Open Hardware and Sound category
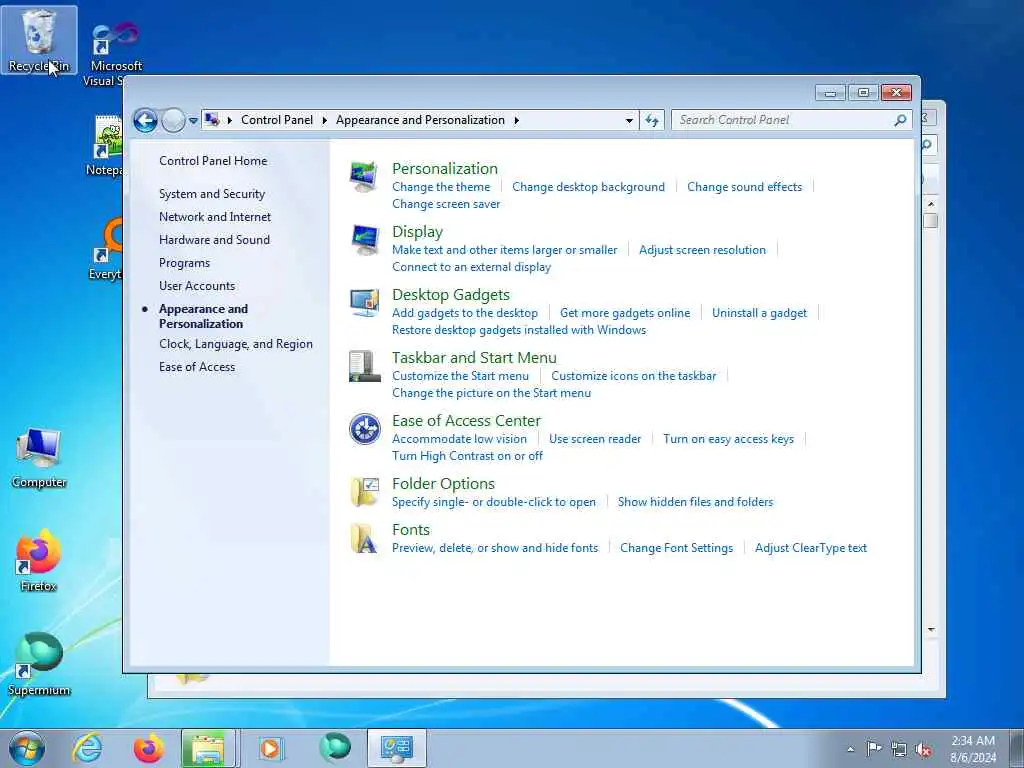Screen dimensions: 1024x768 coord(214,240)
